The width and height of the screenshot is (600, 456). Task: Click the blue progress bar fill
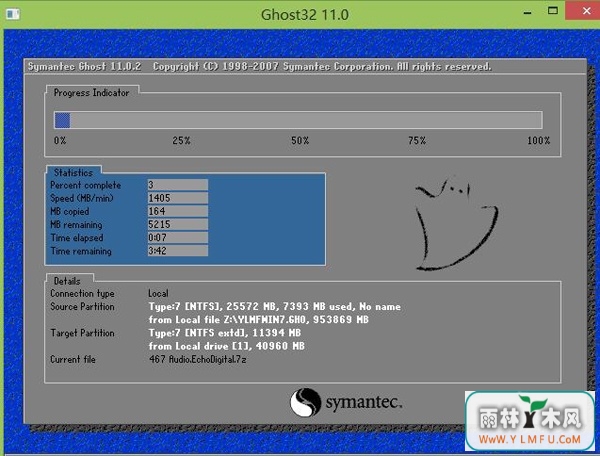click(62, 120)
